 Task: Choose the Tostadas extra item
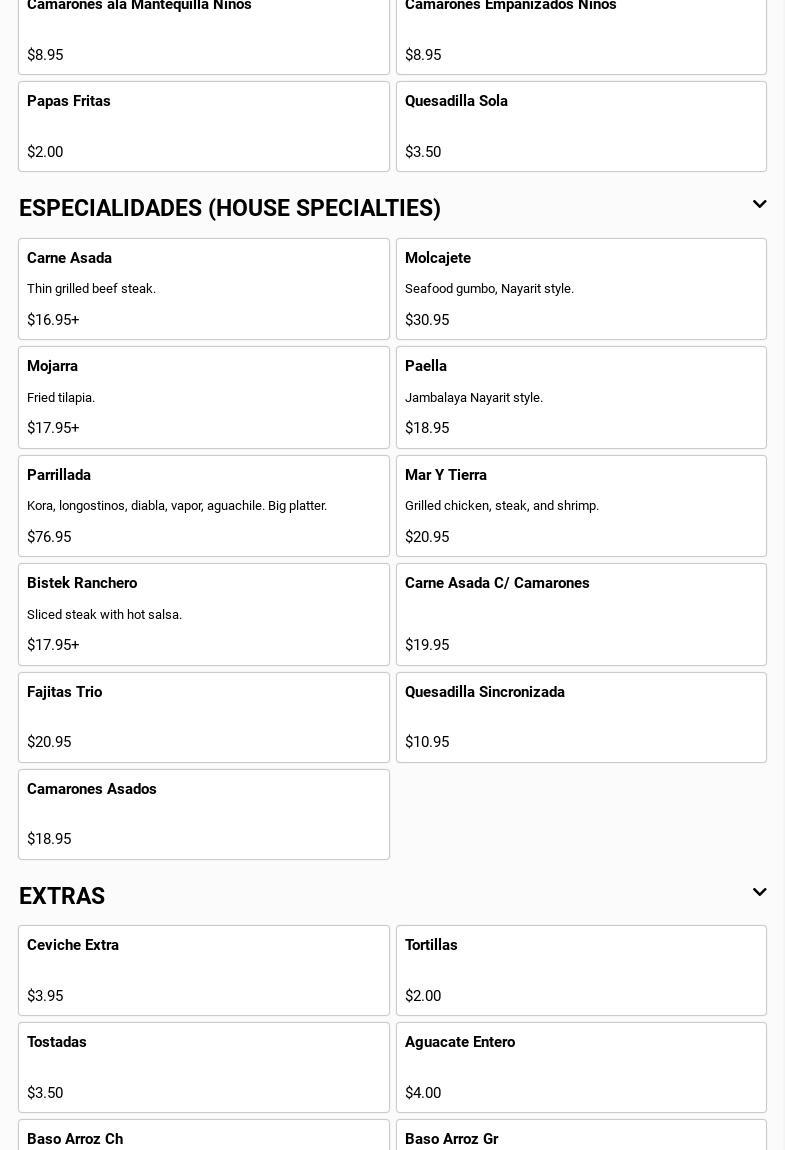pyautogui.click(x=204, y=1068)
